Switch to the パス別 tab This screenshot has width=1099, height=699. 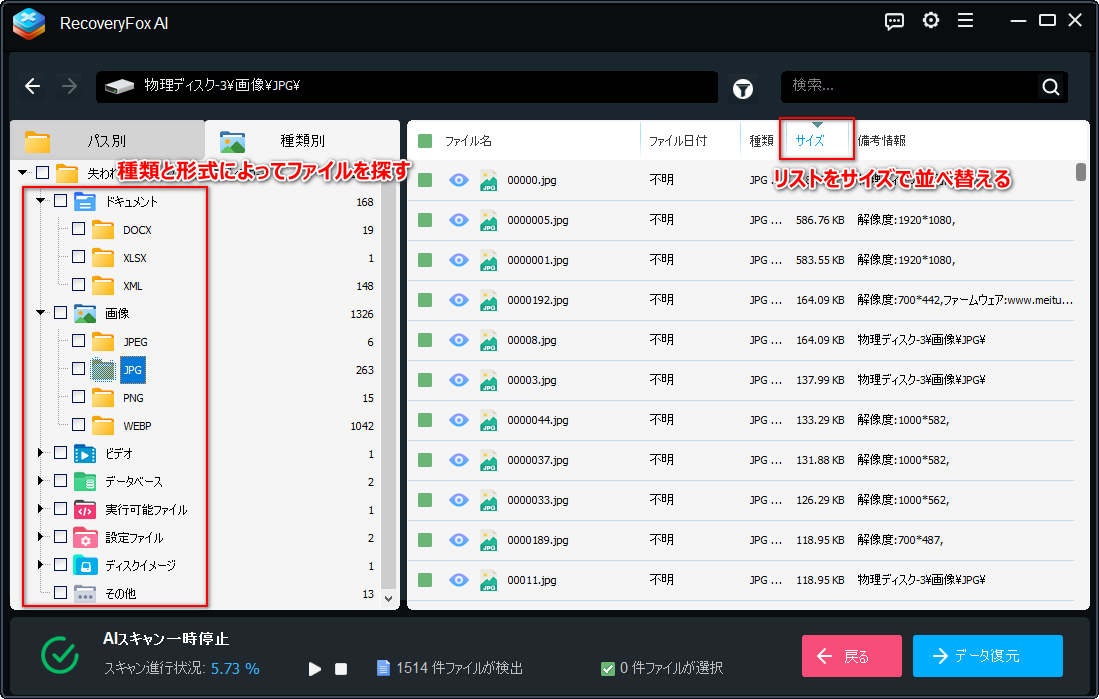coord(107,140)
